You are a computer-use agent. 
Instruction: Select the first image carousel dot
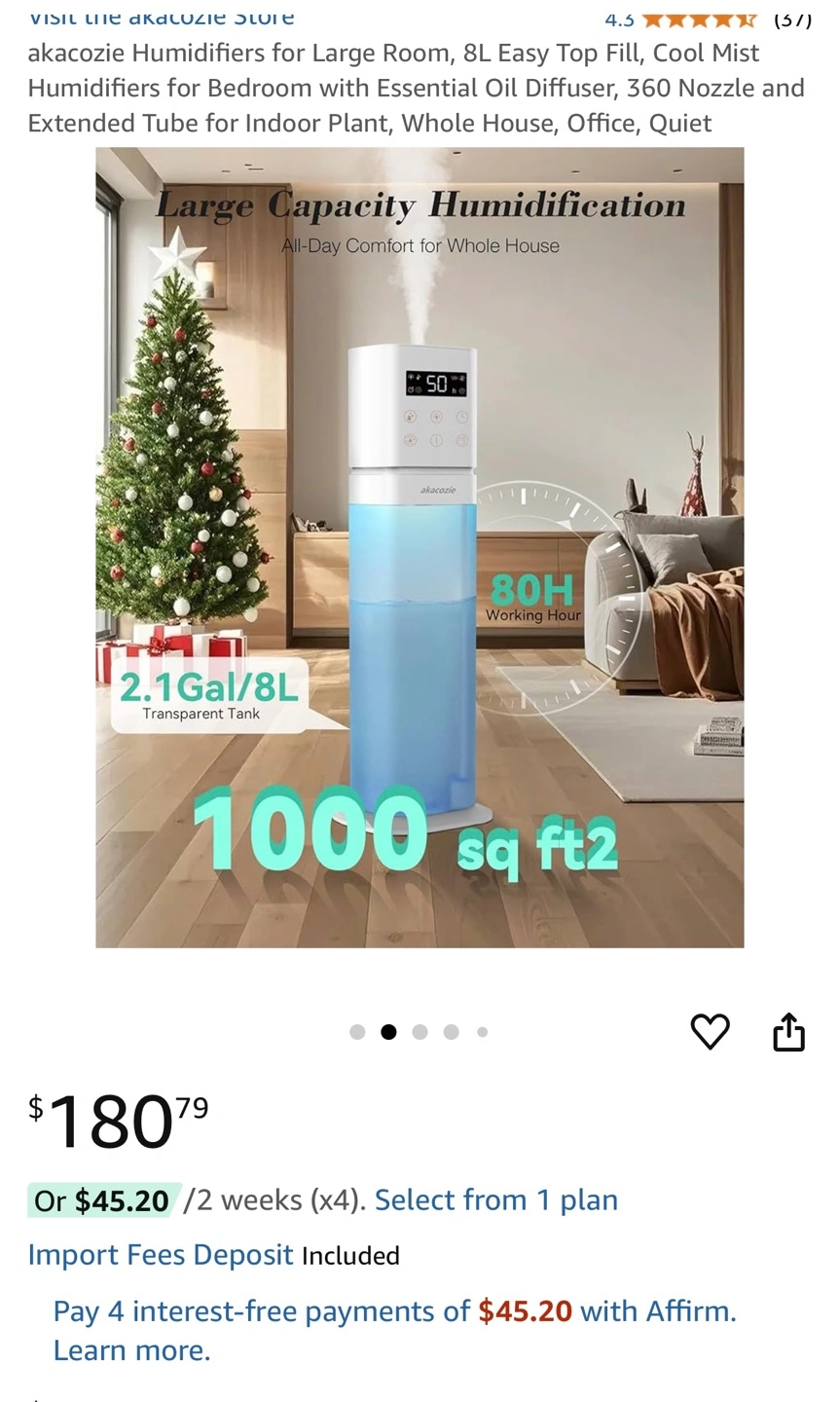click(x=357, y=1032)
